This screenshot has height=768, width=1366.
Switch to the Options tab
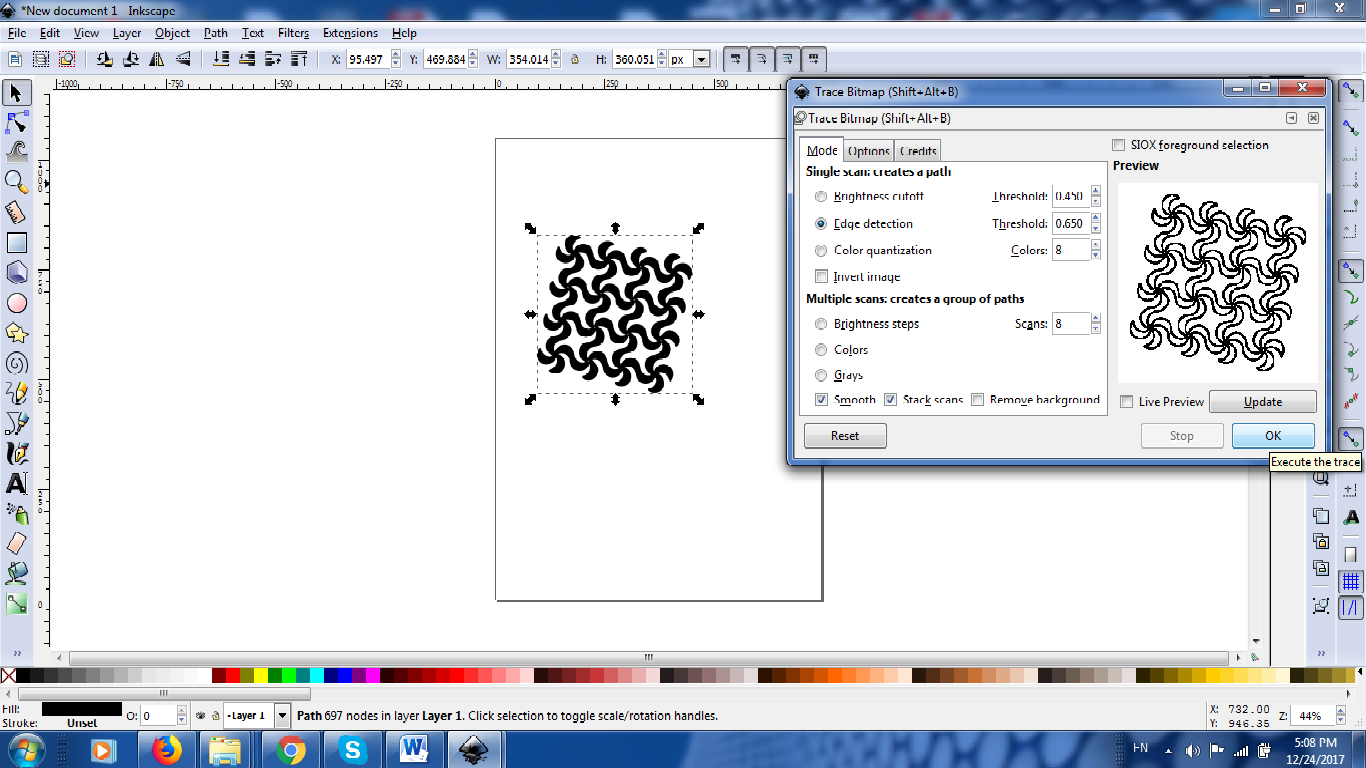pyautogui.click(x=868, y=151)
